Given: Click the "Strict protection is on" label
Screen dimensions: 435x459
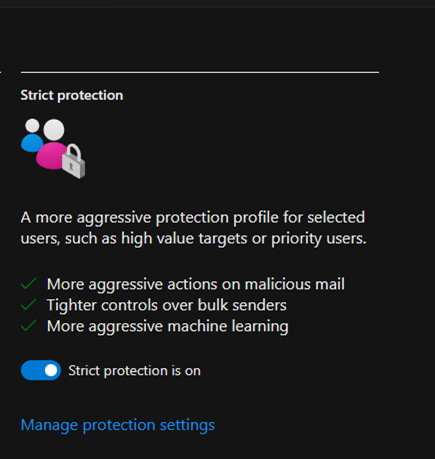Looking at the screenshot, I should [135, 371].
